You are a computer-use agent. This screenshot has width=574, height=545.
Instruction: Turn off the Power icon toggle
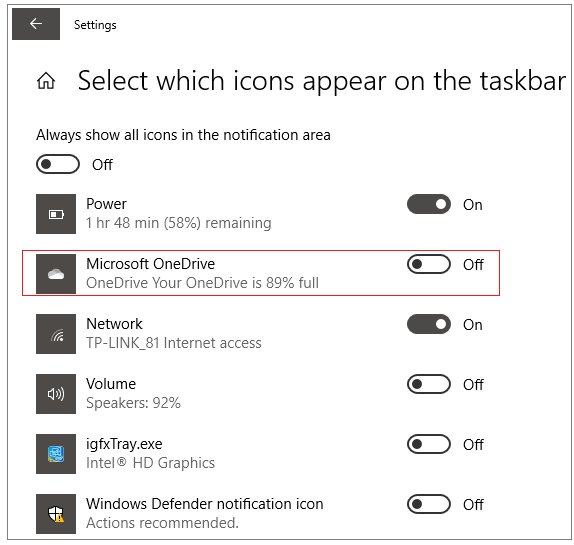[x=429, y=204]
